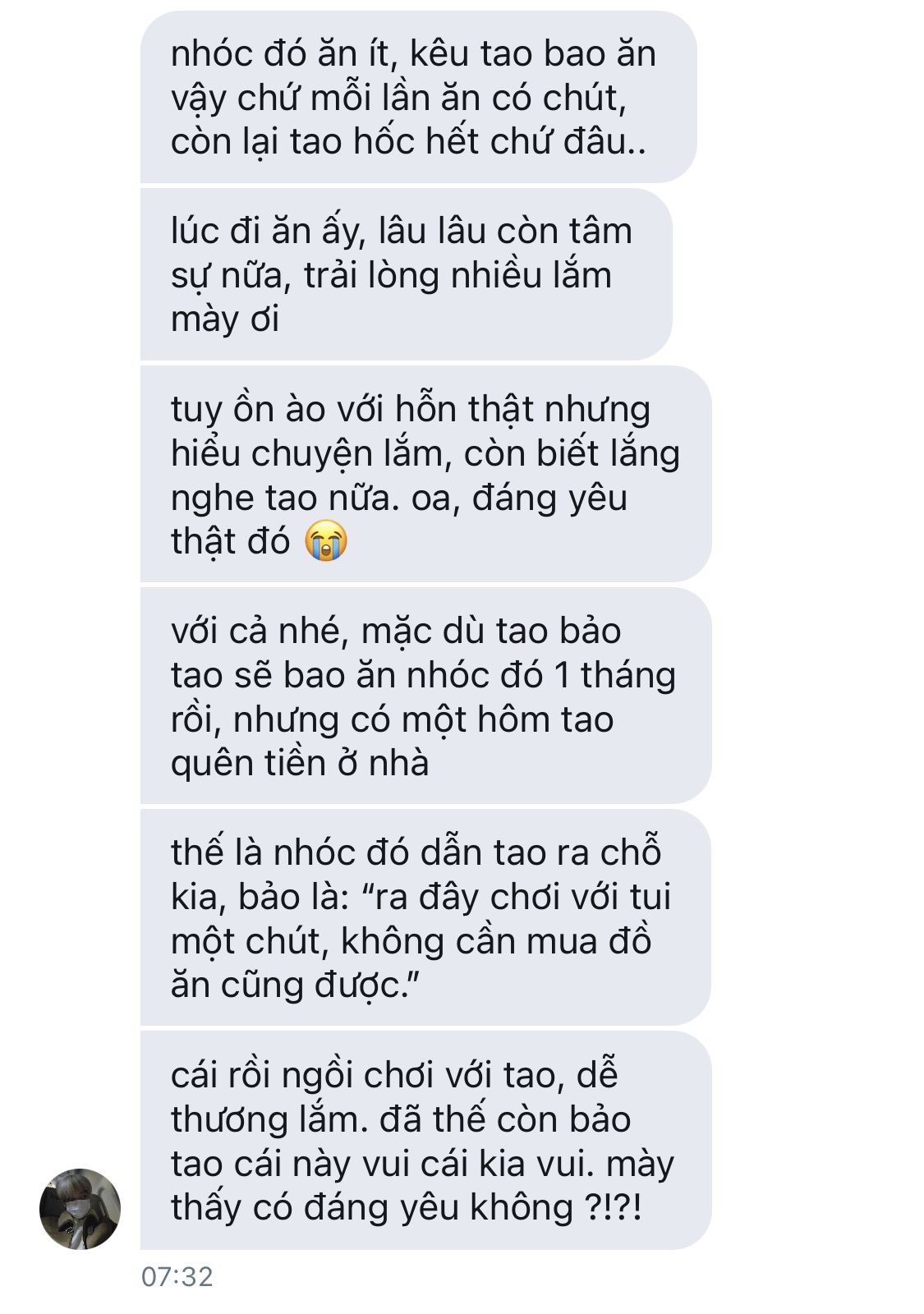This screenshot has width=924, height=1314.
Task: Click the words "thật đó" beside the emoji
Action: click(x=231, y=542)
